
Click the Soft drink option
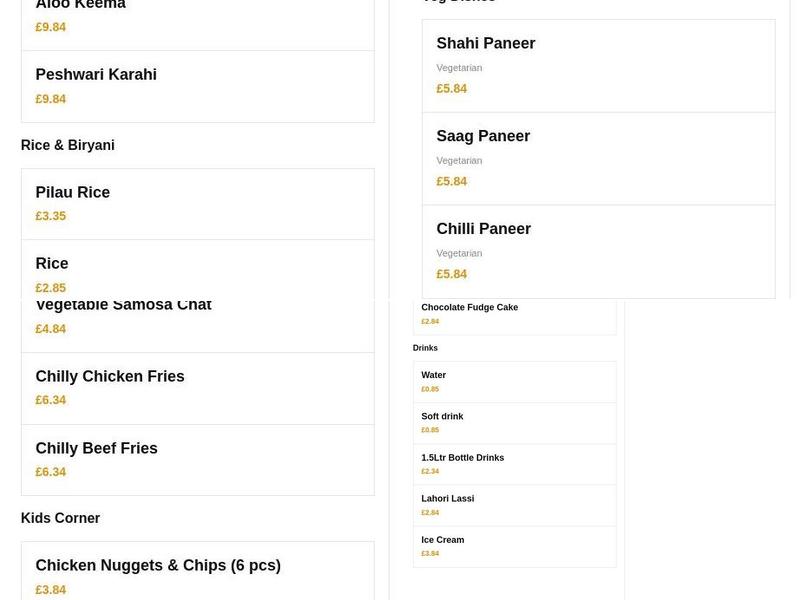[x=442, y=416]
